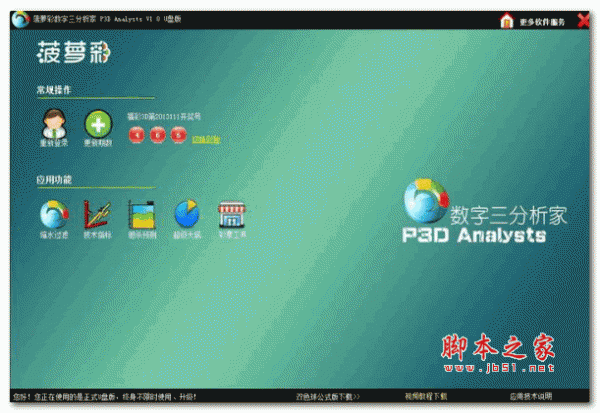
Task: Click 视频教程下载 in status bar
Action: [426, 397]
